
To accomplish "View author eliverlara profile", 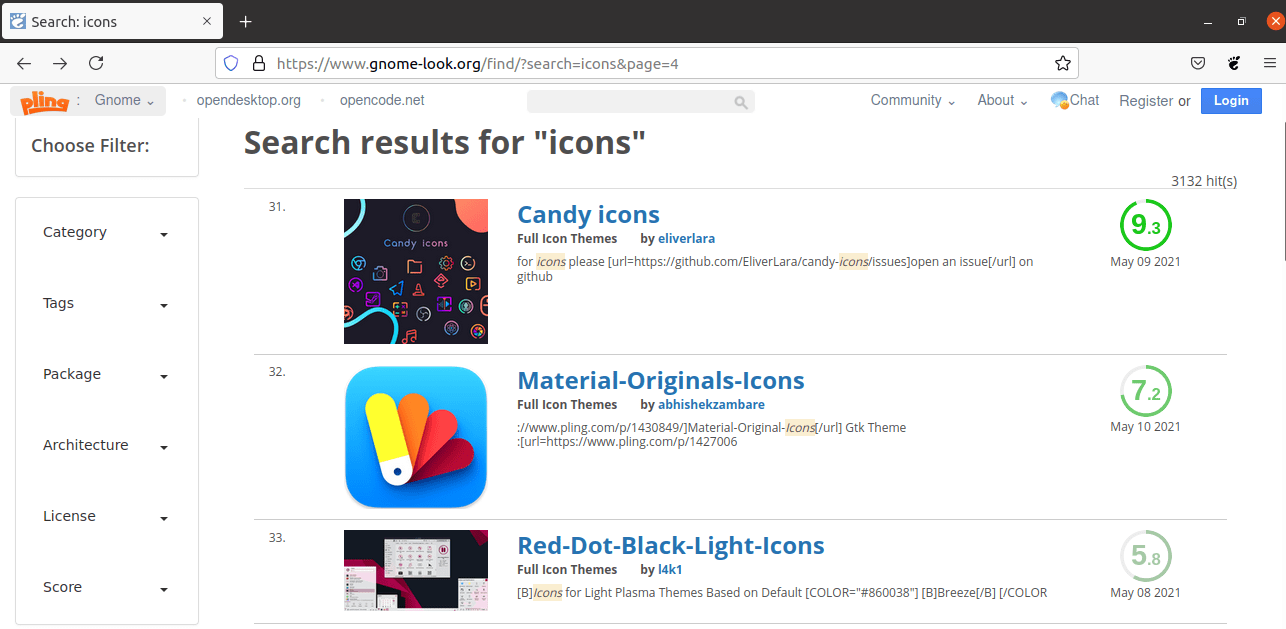I will (x=686, y=239).
